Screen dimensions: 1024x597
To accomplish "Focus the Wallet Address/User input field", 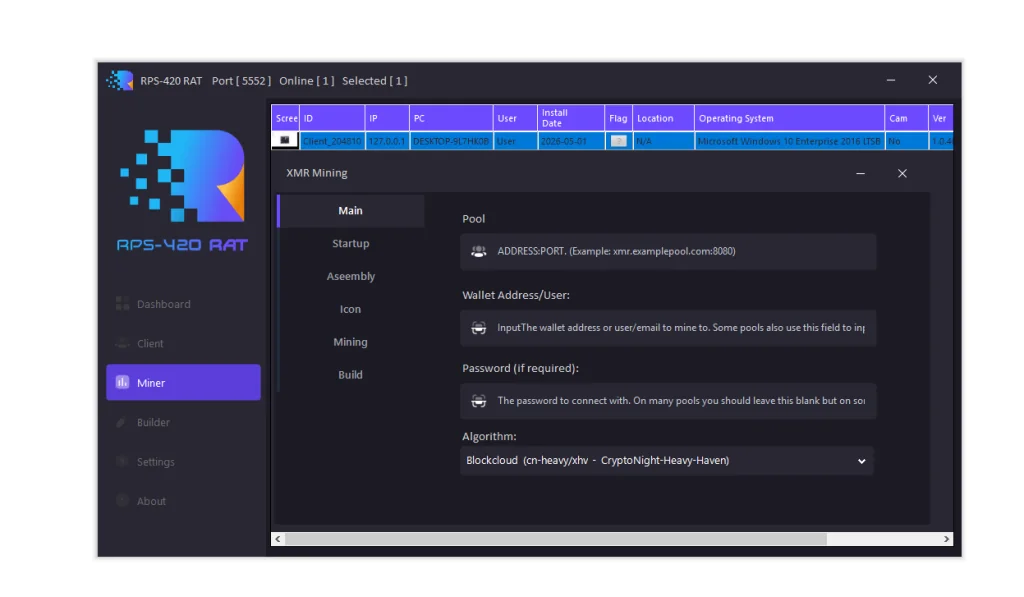I will point(668,328).
